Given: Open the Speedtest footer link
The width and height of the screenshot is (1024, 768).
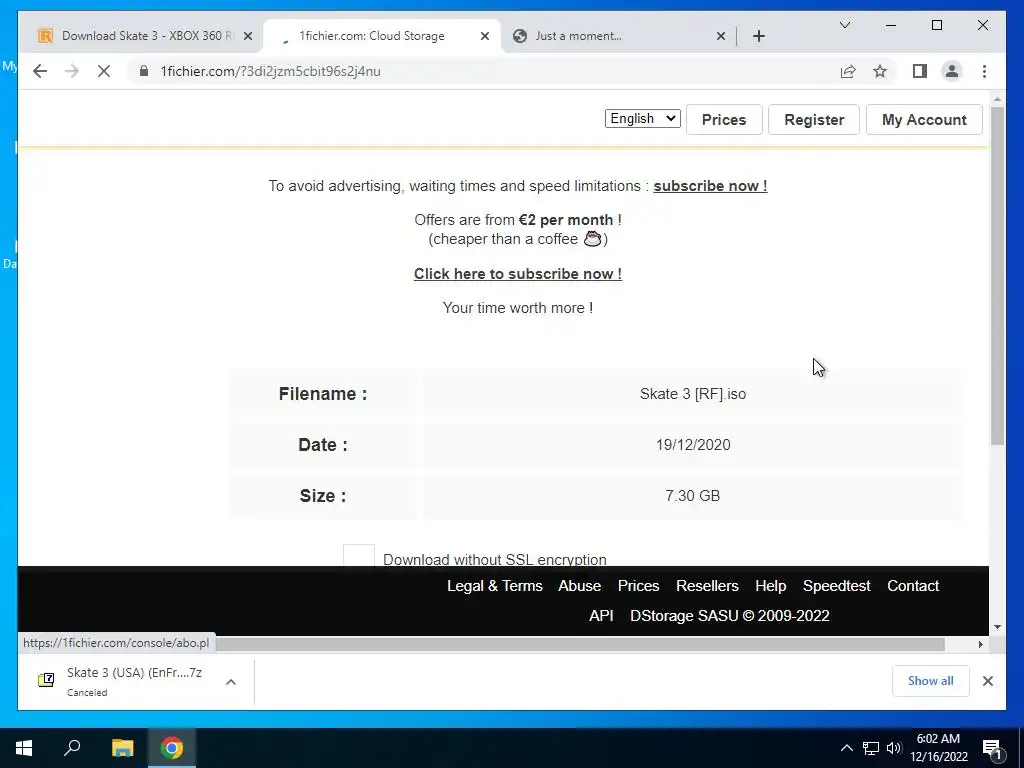Looking at the screenshot, I should 837,586.
